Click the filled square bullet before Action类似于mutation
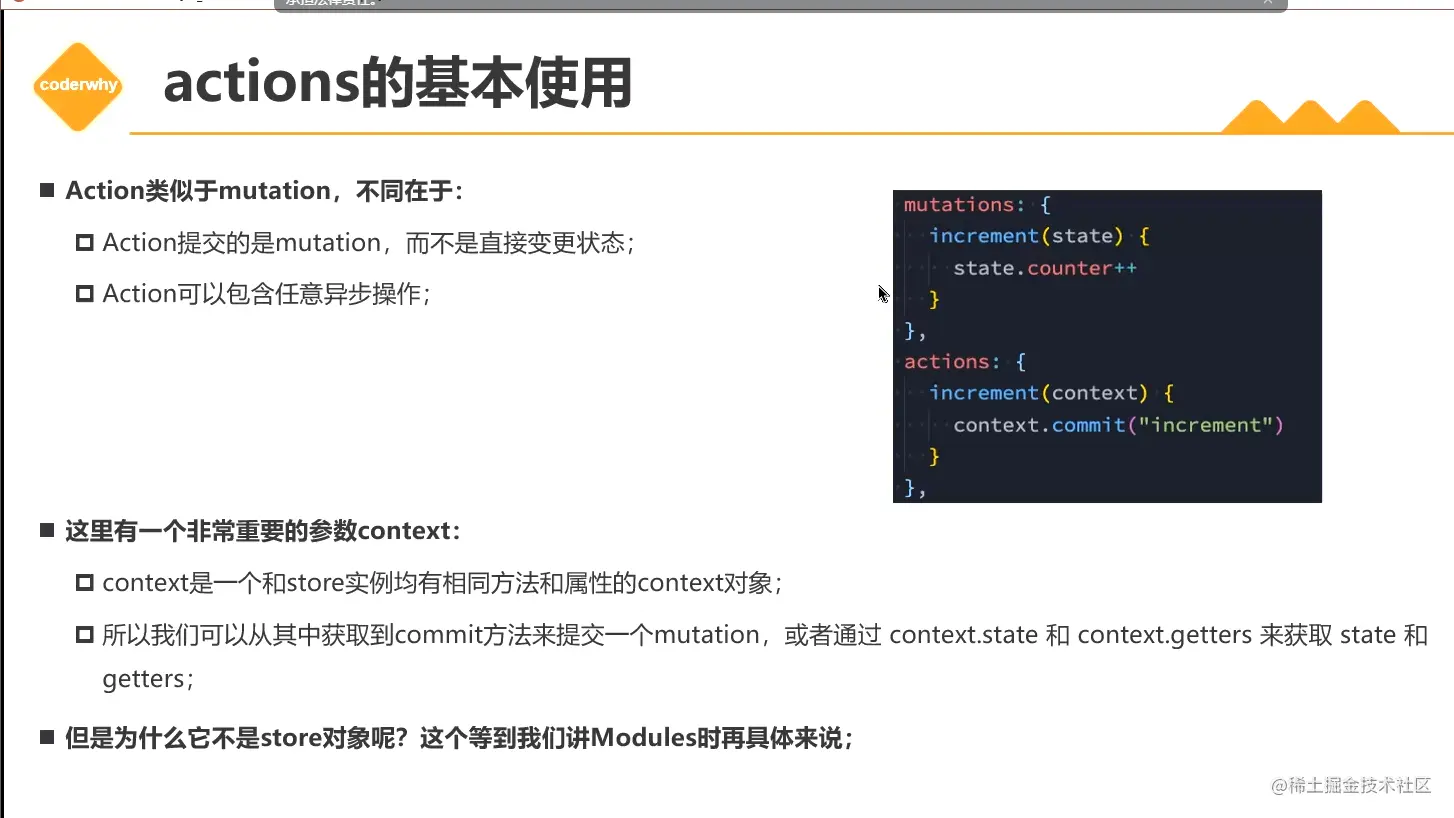Screen dimensions: 1454x818 47,189
